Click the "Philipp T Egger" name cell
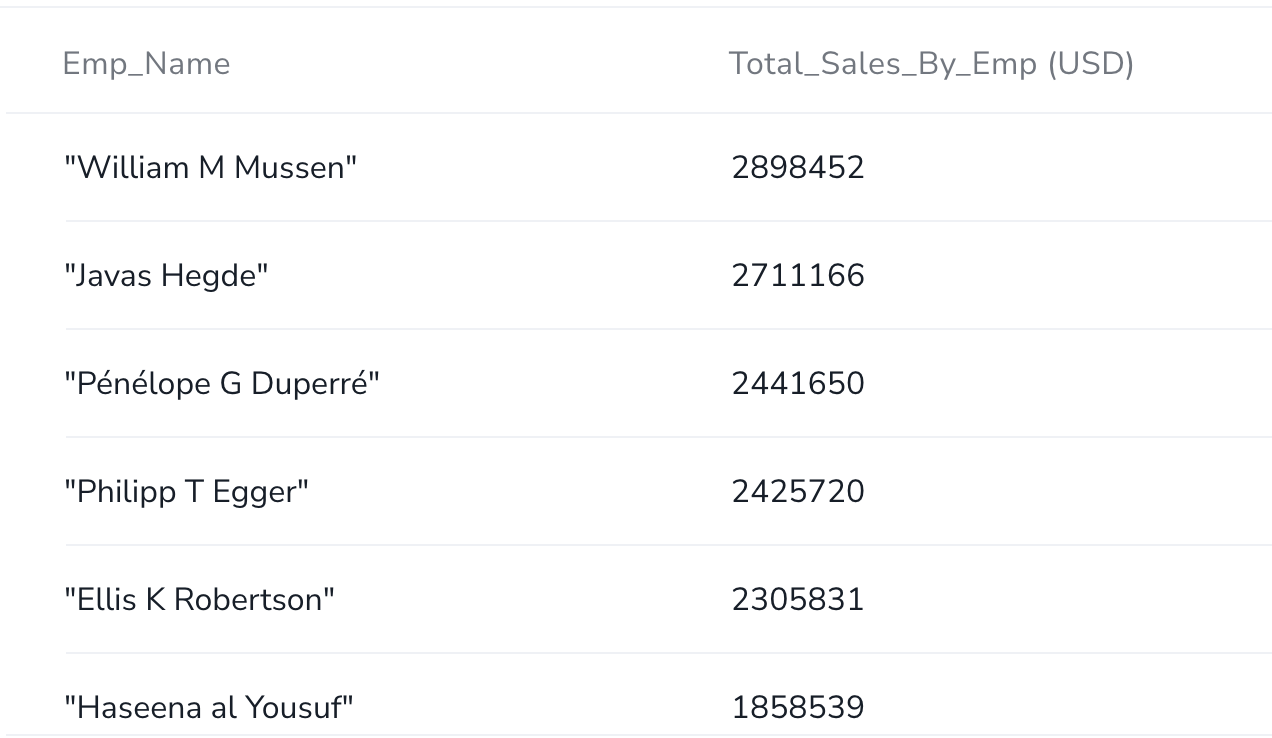The height and width of the screenshot is (738, 1272). [x=187, y=491]
